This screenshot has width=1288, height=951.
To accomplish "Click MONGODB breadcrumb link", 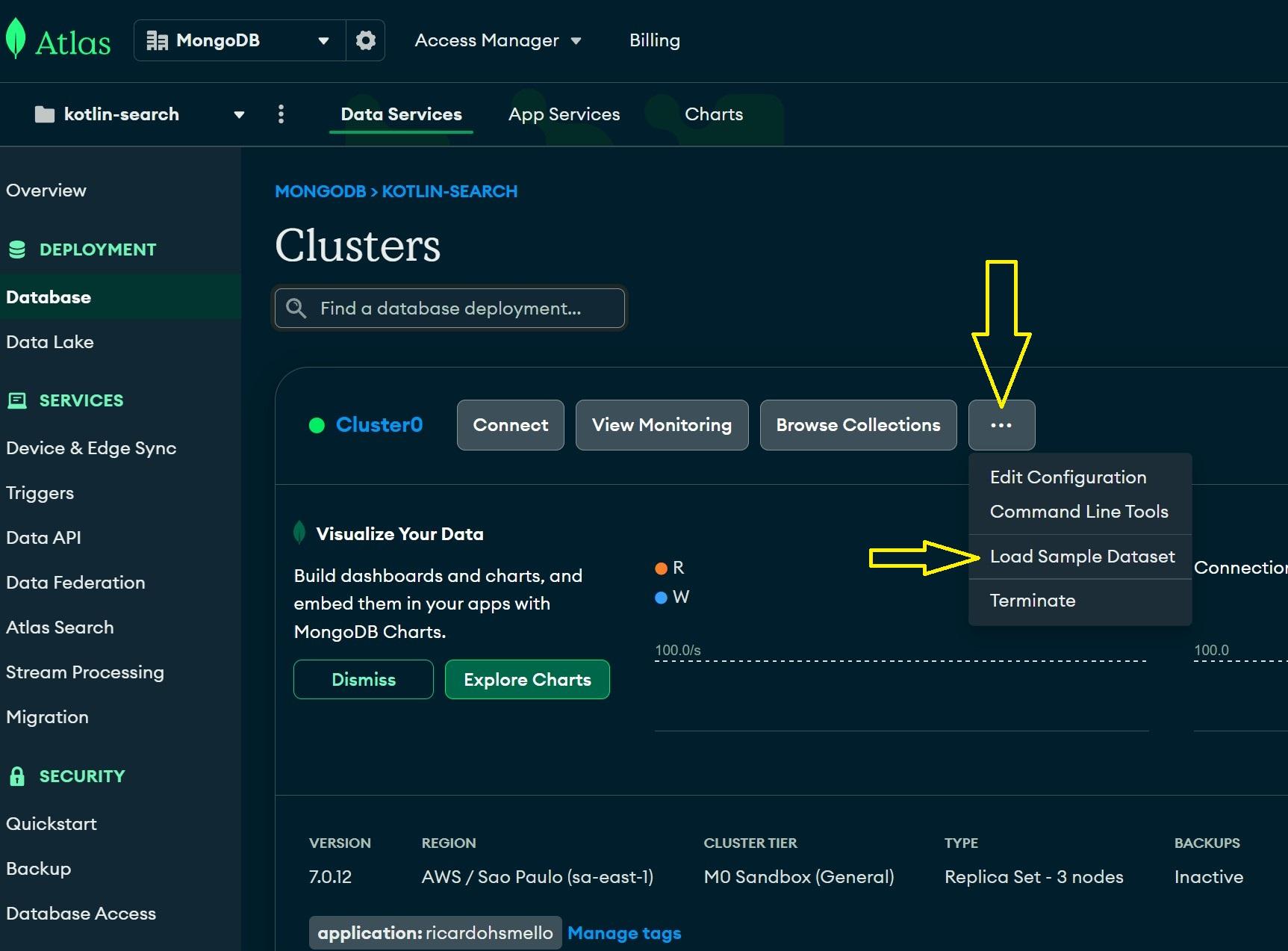I will (320, 191).
